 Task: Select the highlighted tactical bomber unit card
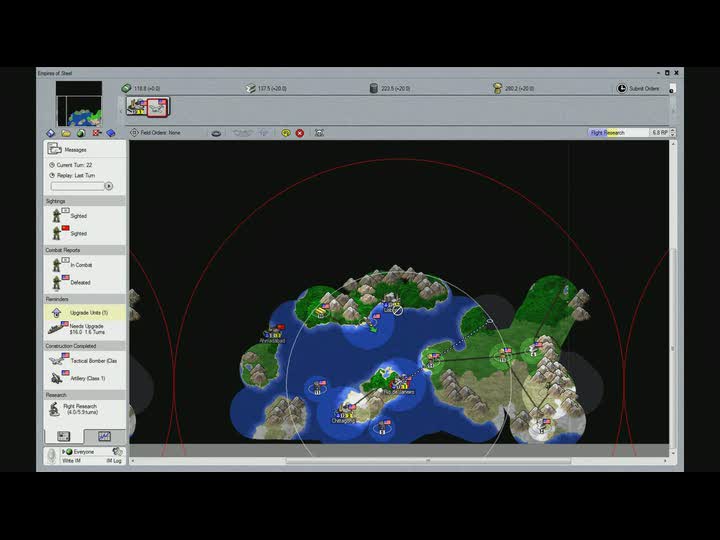158,107
